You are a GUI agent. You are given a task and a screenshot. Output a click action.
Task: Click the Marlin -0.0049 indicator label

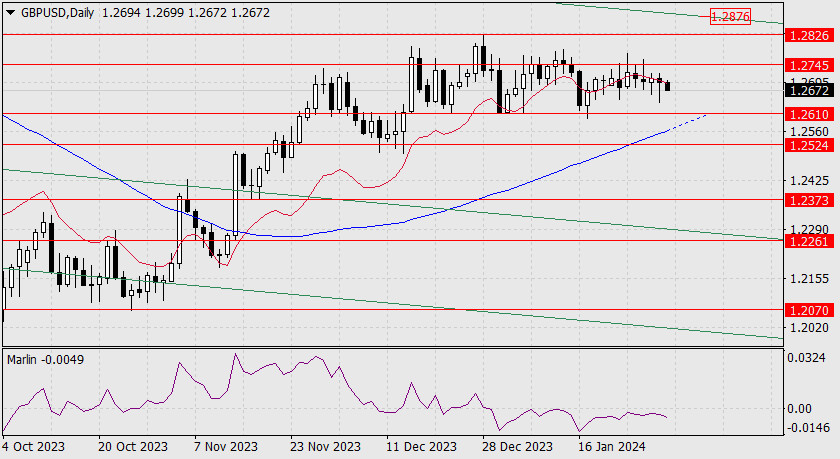coord(46,360)
